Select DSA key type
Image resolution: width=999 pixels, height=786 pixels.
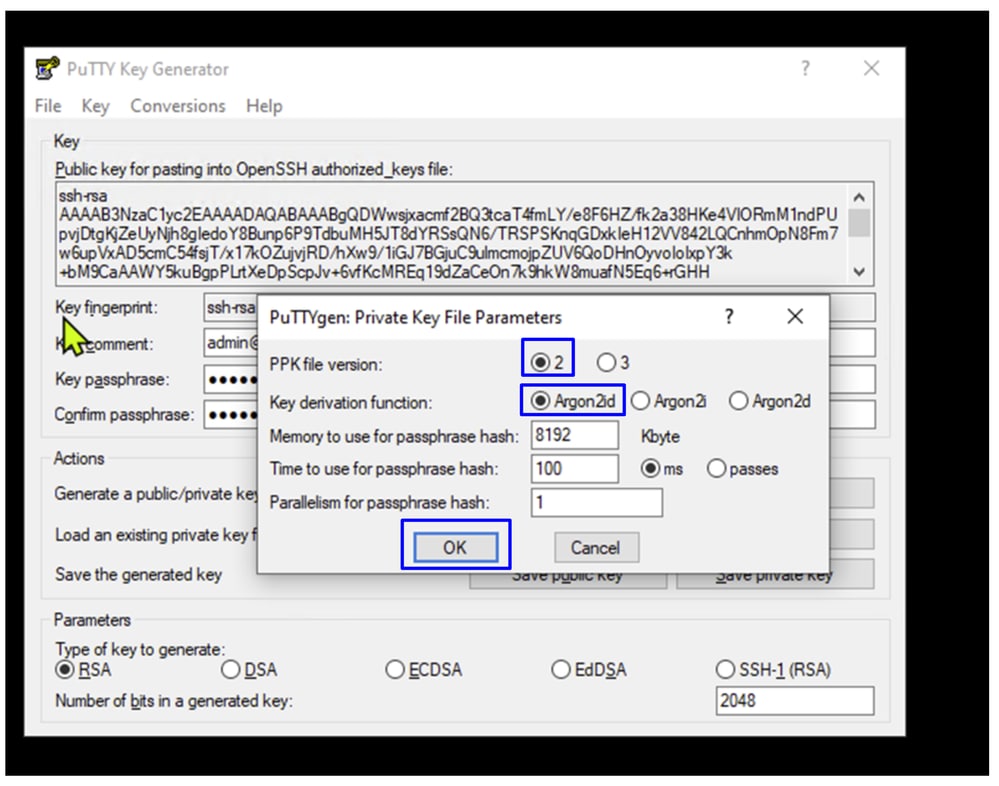click(x=248, y=669)
